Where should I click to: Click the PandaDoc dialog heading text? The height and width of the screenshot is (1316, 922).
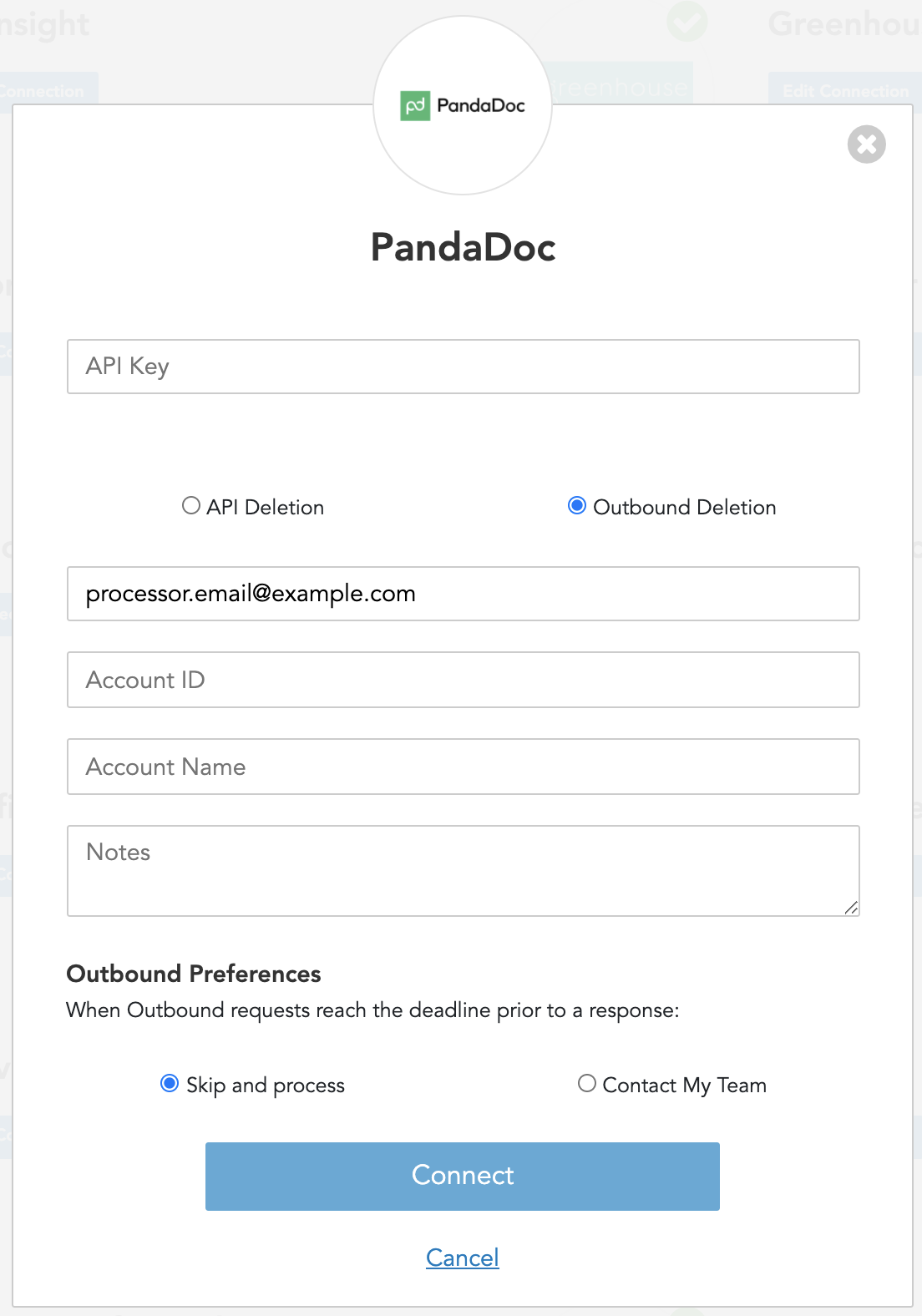[x=463, y=247]
